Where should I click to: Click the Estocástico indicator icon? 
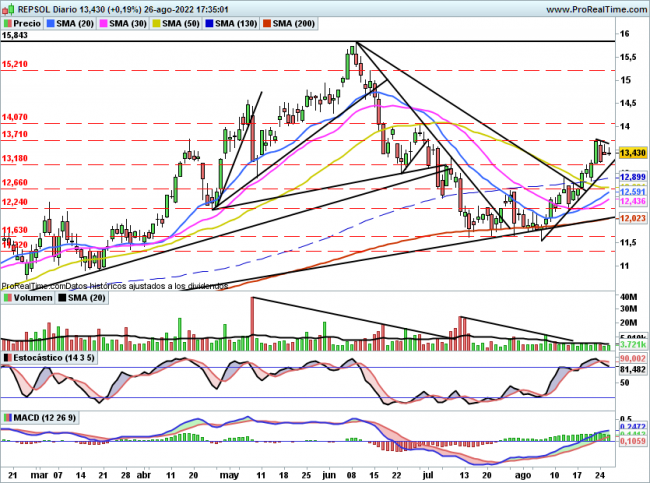(7, 357)
